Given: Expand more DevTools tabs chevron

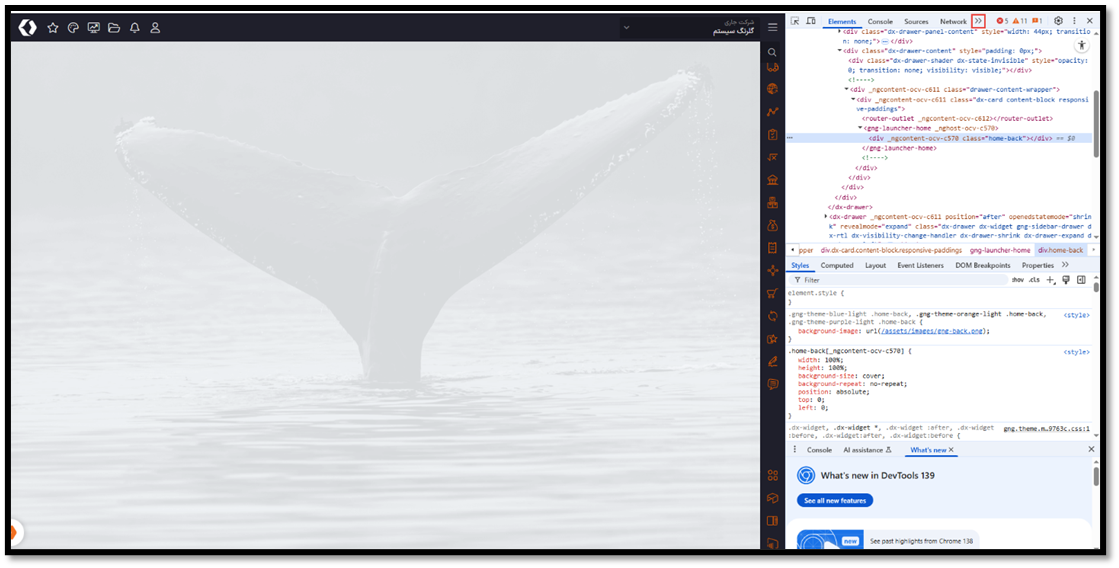Looking at the screenshot, I should tap(978, 21).
